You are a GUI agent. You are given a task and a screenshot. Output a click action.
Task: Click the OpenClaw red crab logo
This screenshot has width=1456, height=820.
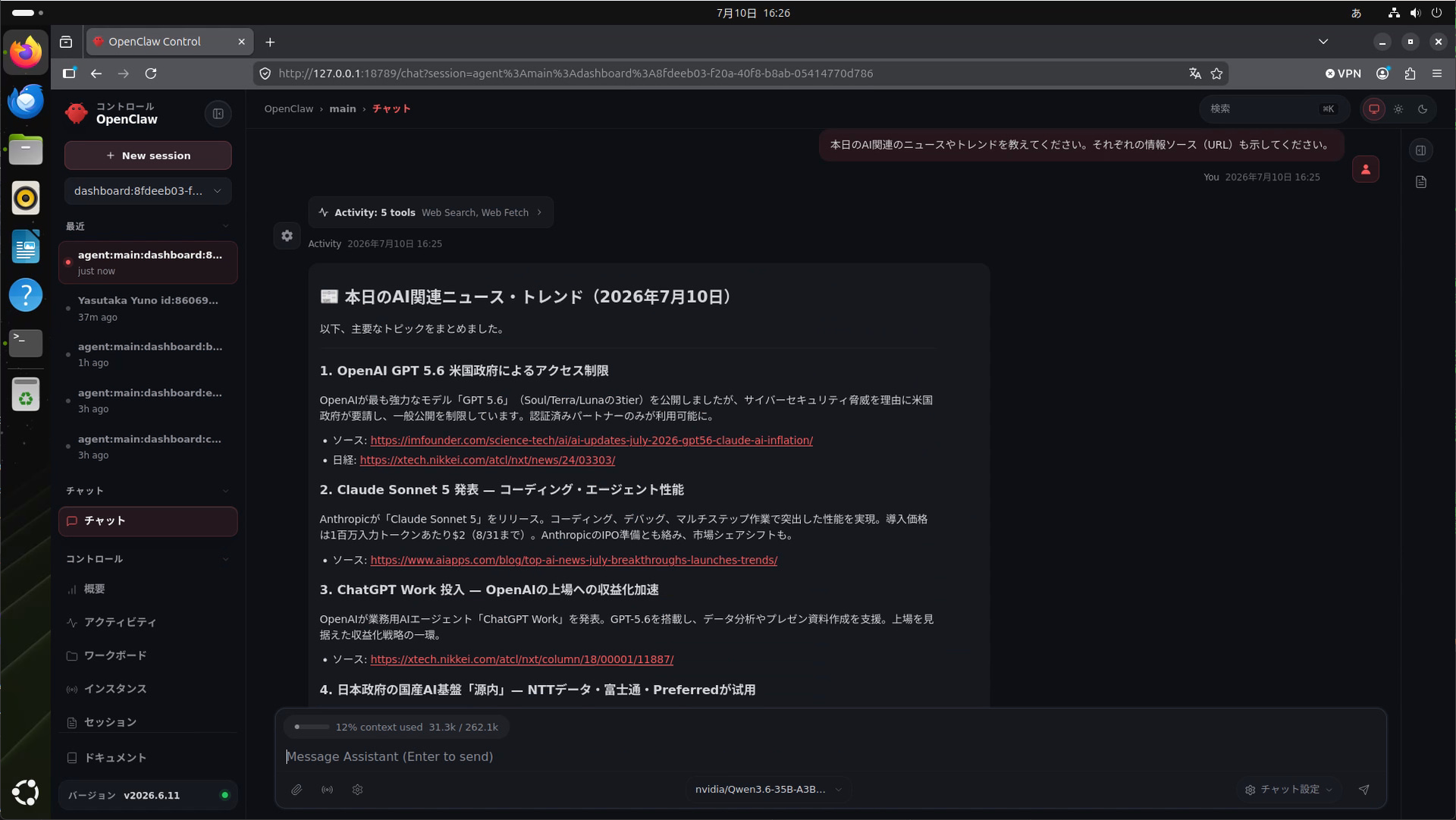(x=76, y=113)
